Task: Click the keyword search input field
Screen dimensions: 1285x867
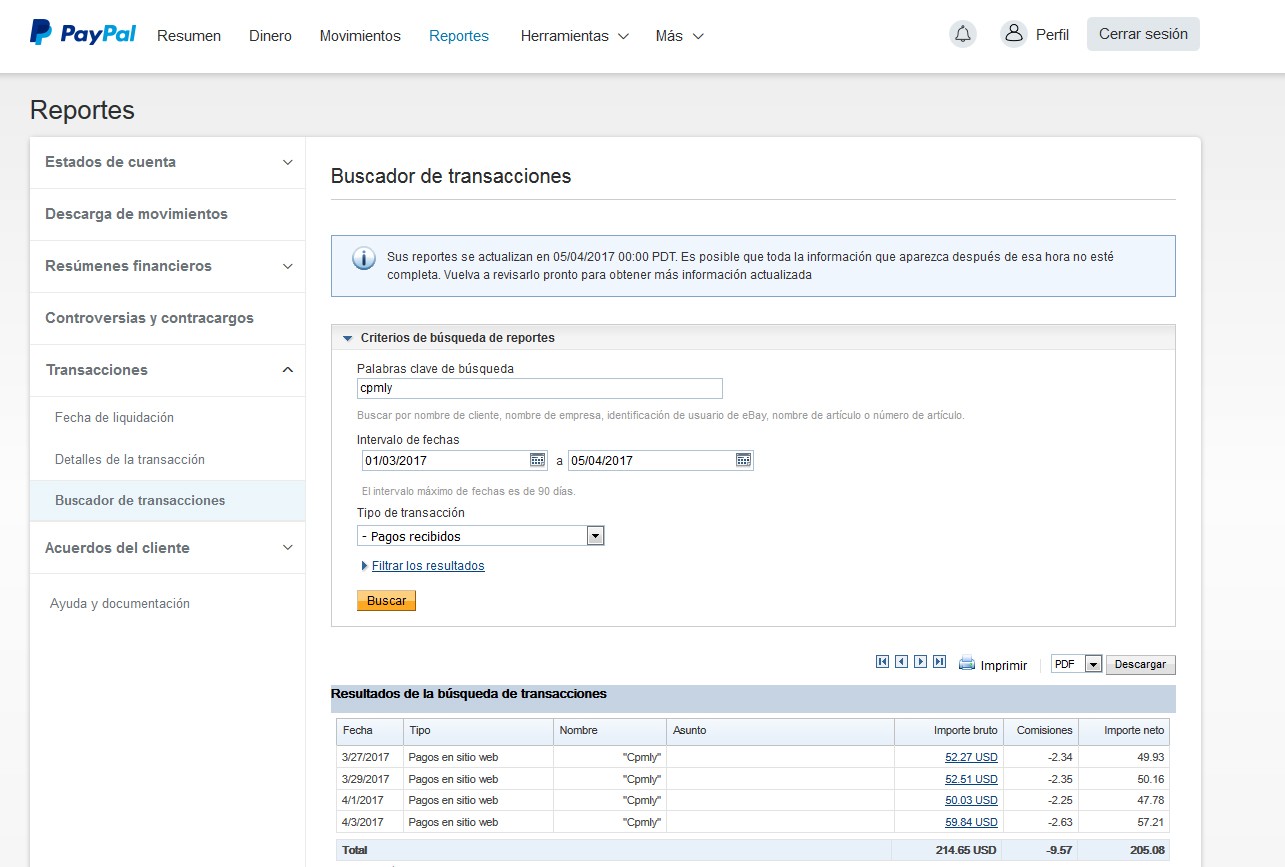Action: coord(539,389)
